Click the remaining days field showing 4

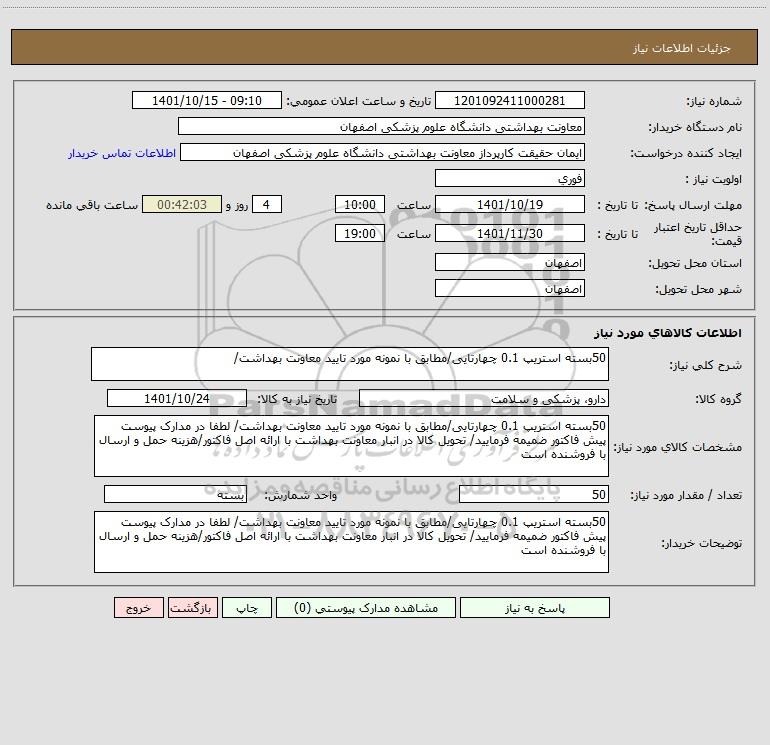click(x=267, y=204)
